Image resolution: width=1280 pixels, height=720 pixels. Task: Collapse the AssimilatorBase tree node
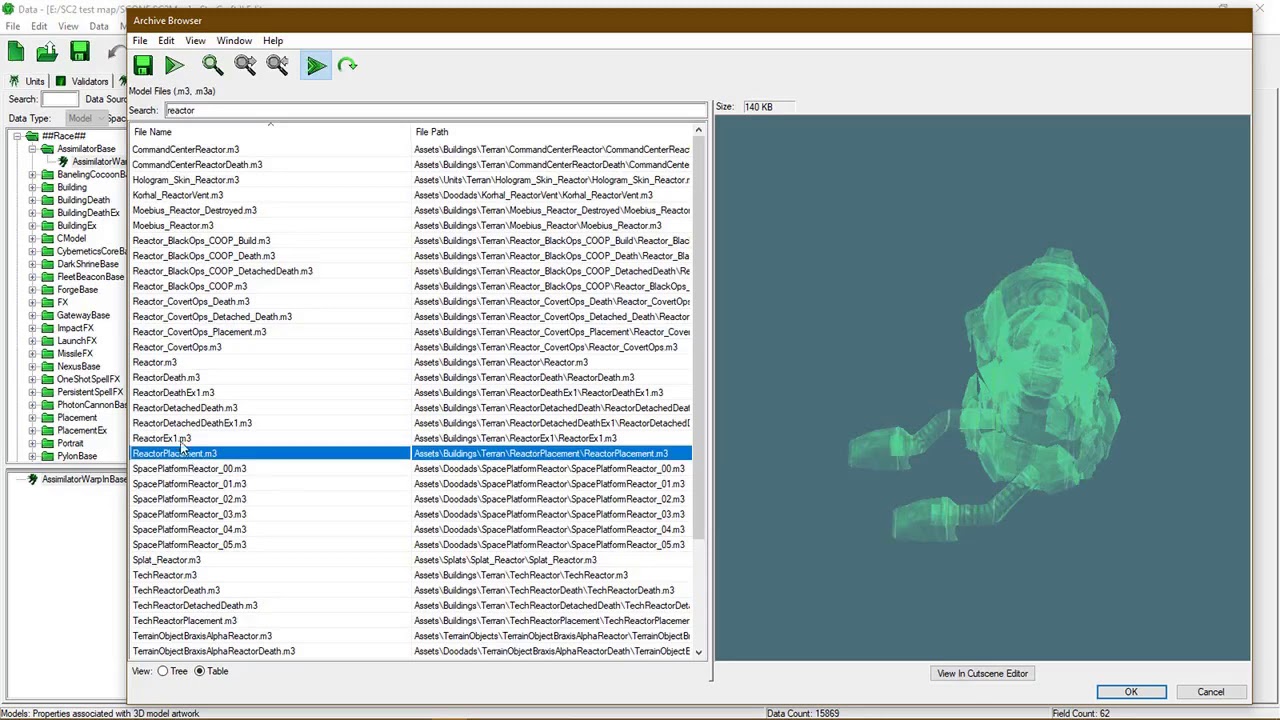[x=32, y=149]
